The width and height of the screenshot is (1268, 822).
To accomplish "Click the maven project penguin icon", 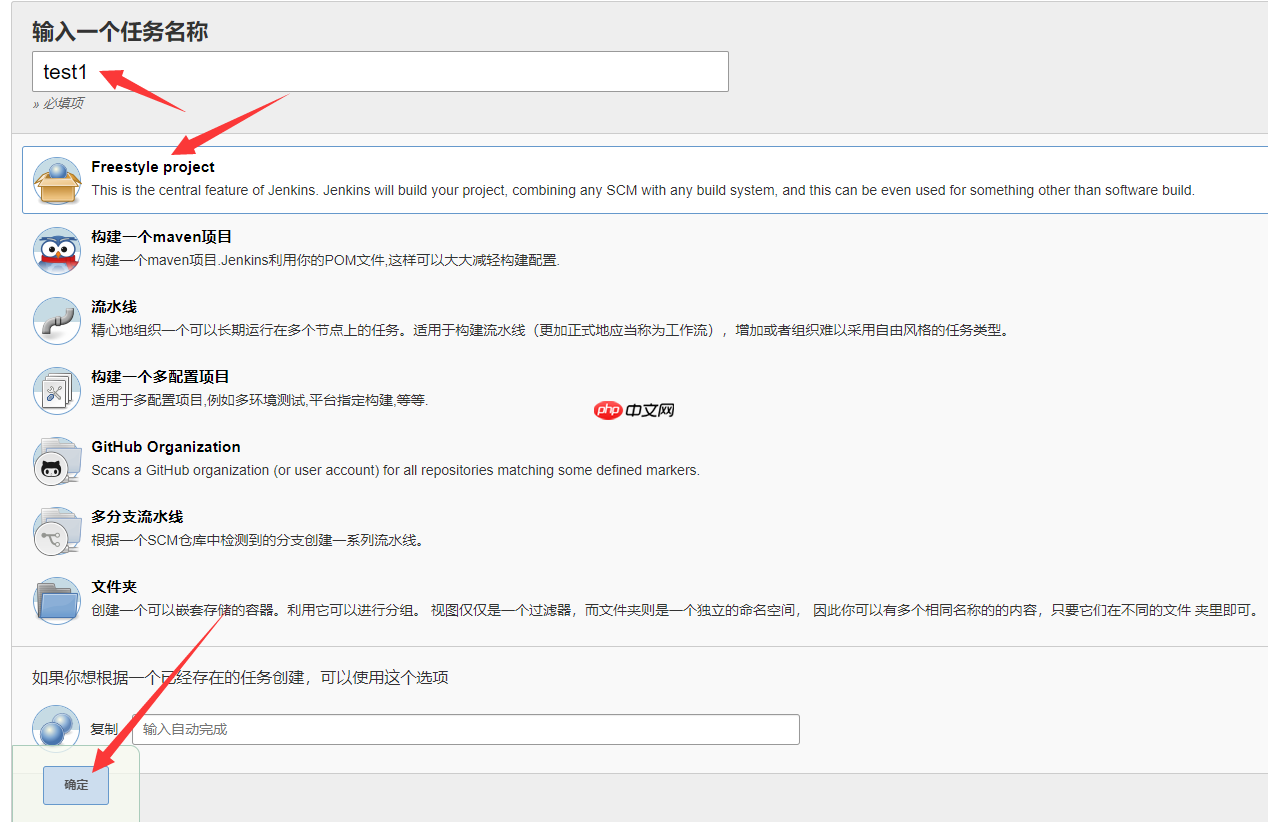I will (57, 250).
